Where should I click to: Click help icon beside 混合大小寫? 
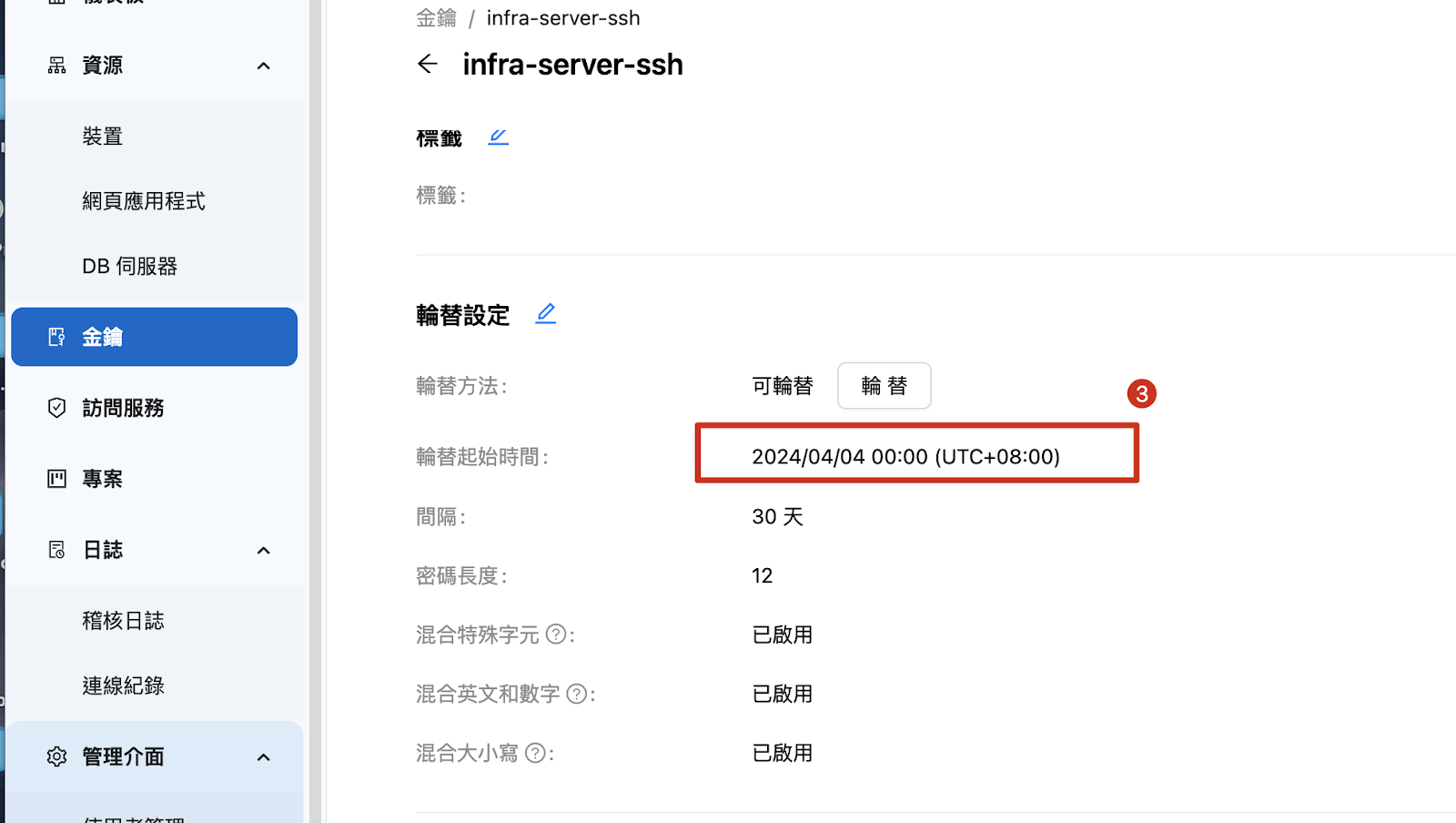(535, 753)
